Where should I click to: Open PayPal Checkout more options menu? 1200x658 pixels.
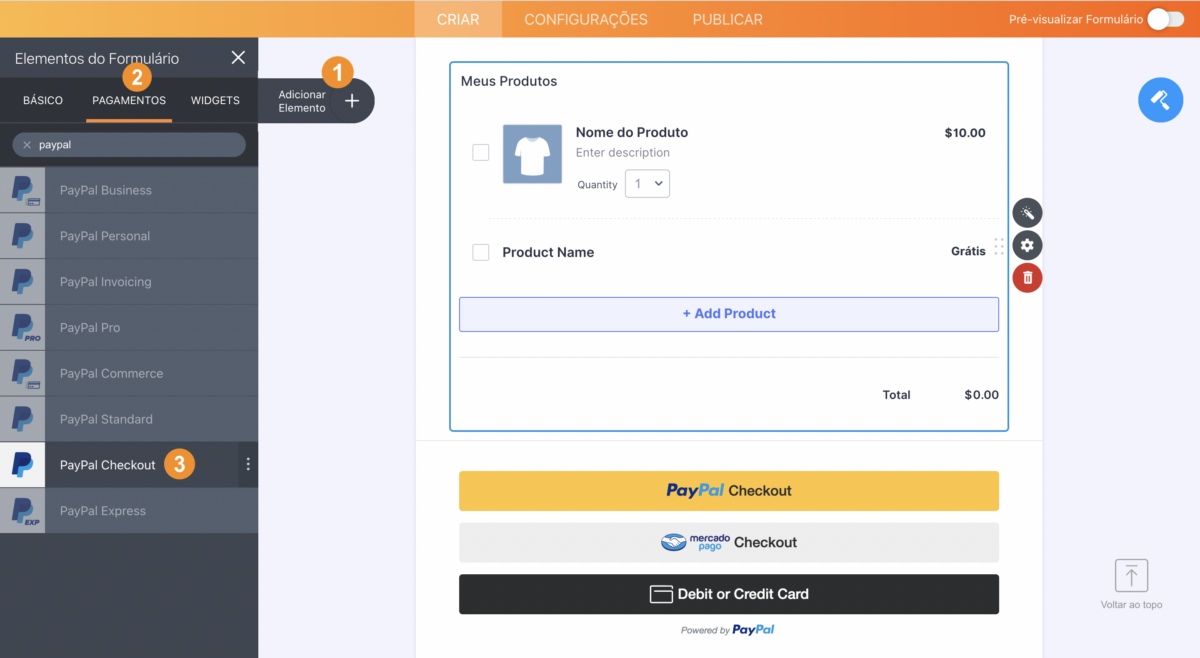[248, 464]
